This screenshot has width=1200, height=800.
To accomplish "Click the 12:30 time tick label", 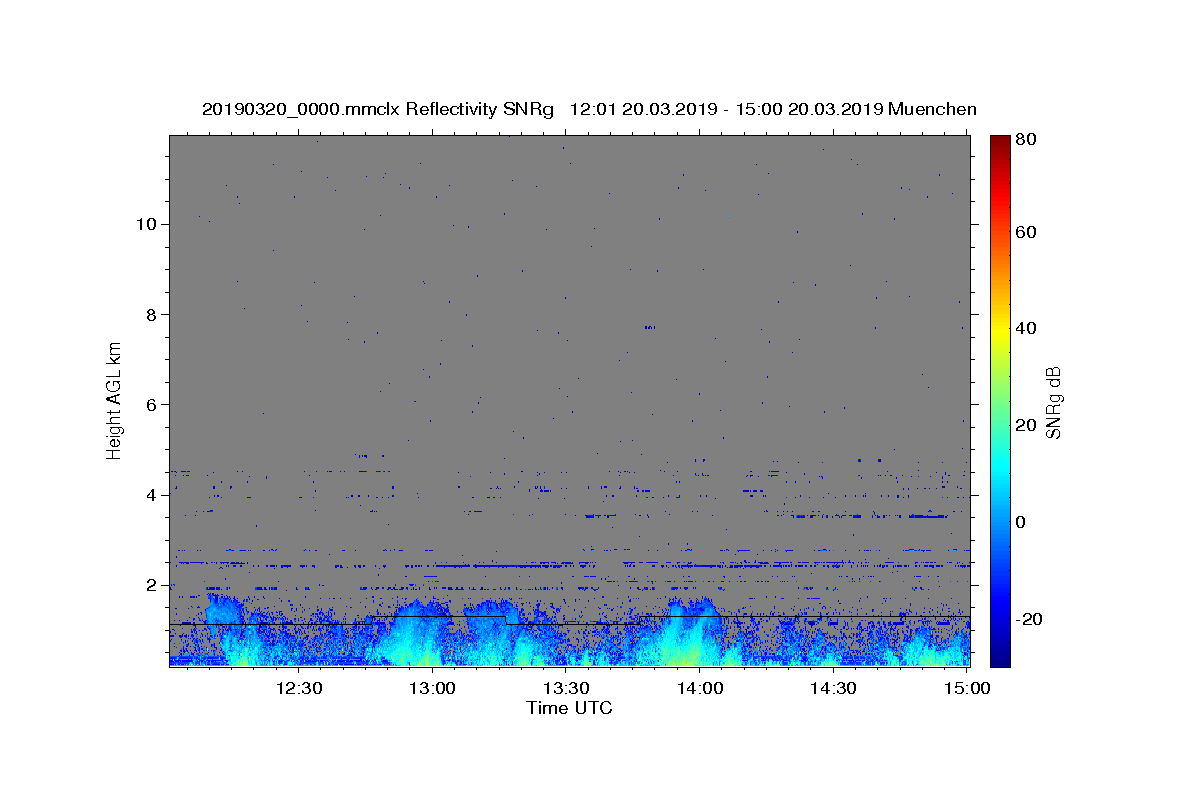I will (x=298, y=688).
